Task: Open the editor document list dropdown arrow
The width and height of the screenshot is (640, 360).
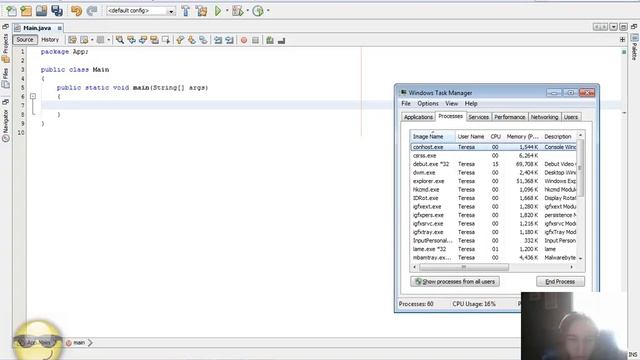Action: pyautogui.click(x=613, y=27)
